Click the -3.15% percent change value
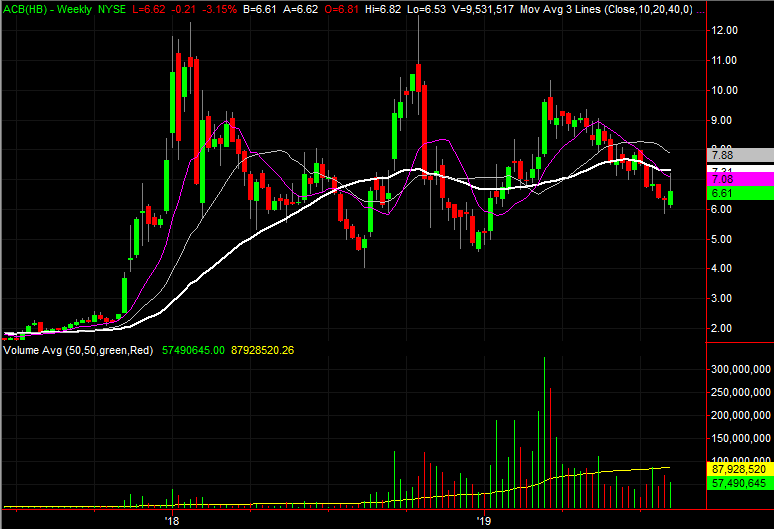The height and width of the screenshot is (529, 774). pos(219,9)
